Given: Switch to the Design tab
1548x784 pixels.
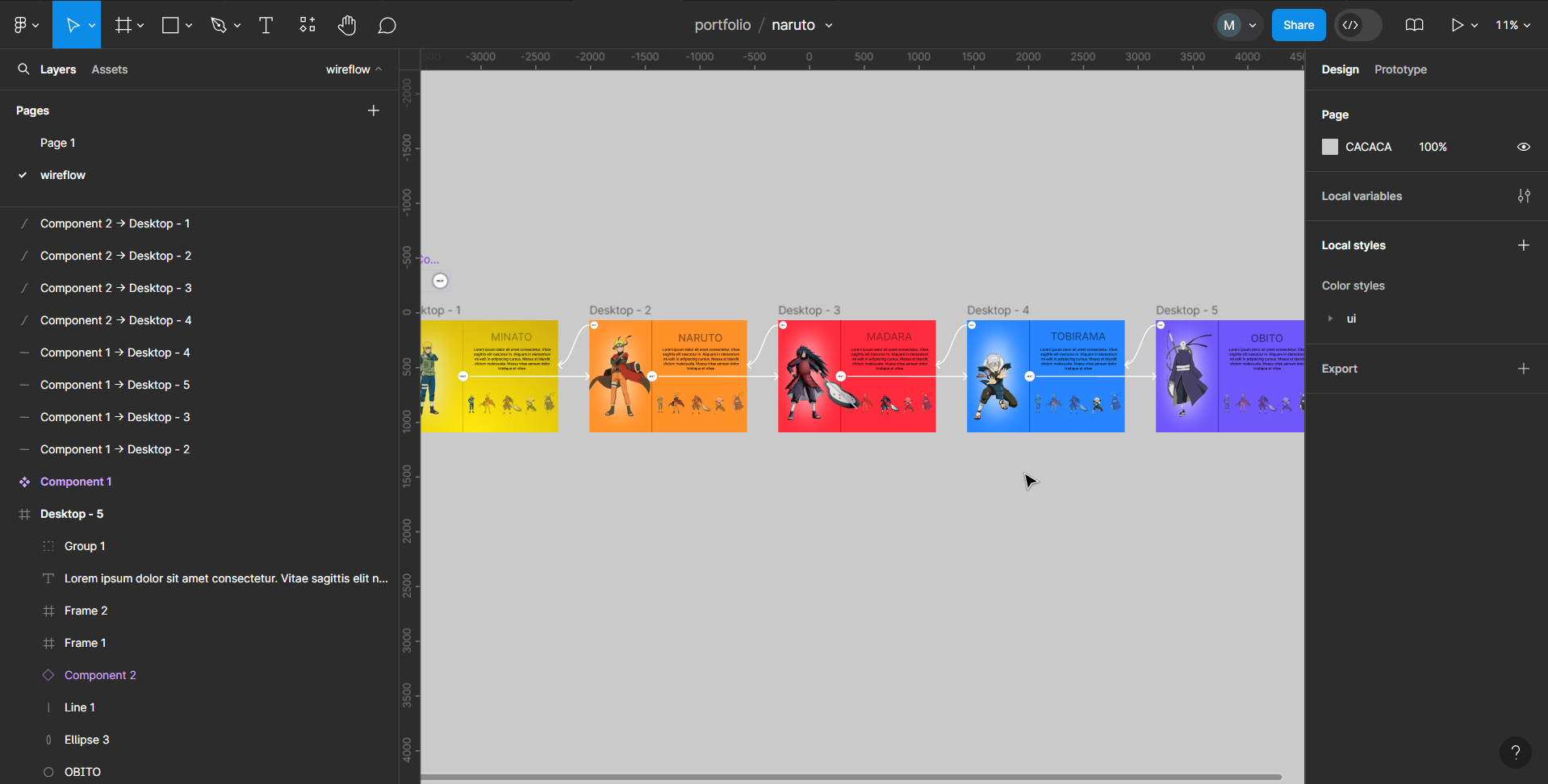Looking at the screenshot, I should 1340,69.
